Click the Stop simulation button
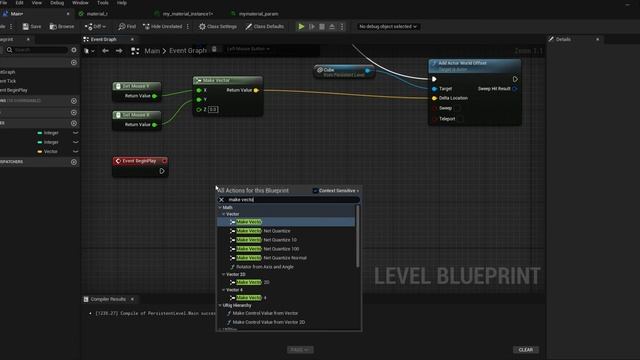 (322, 27)
